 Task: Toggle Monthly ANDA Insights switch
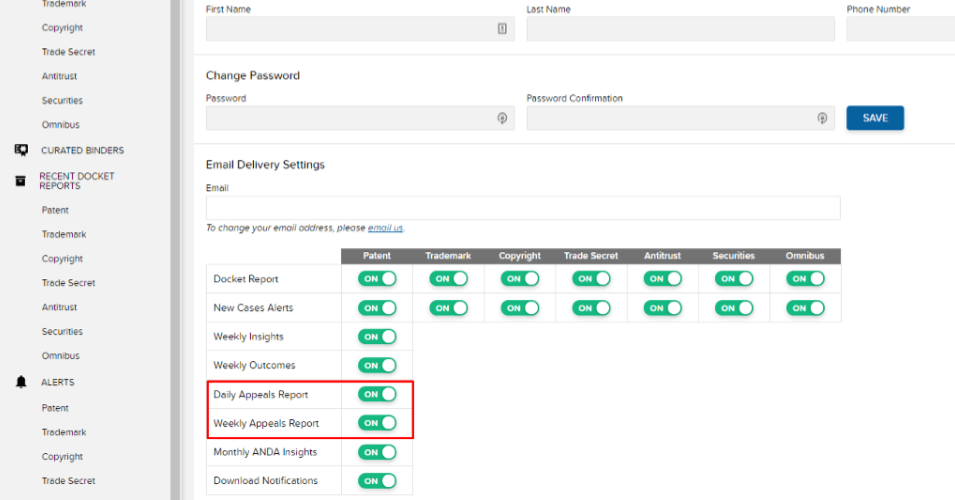[378, 452]
